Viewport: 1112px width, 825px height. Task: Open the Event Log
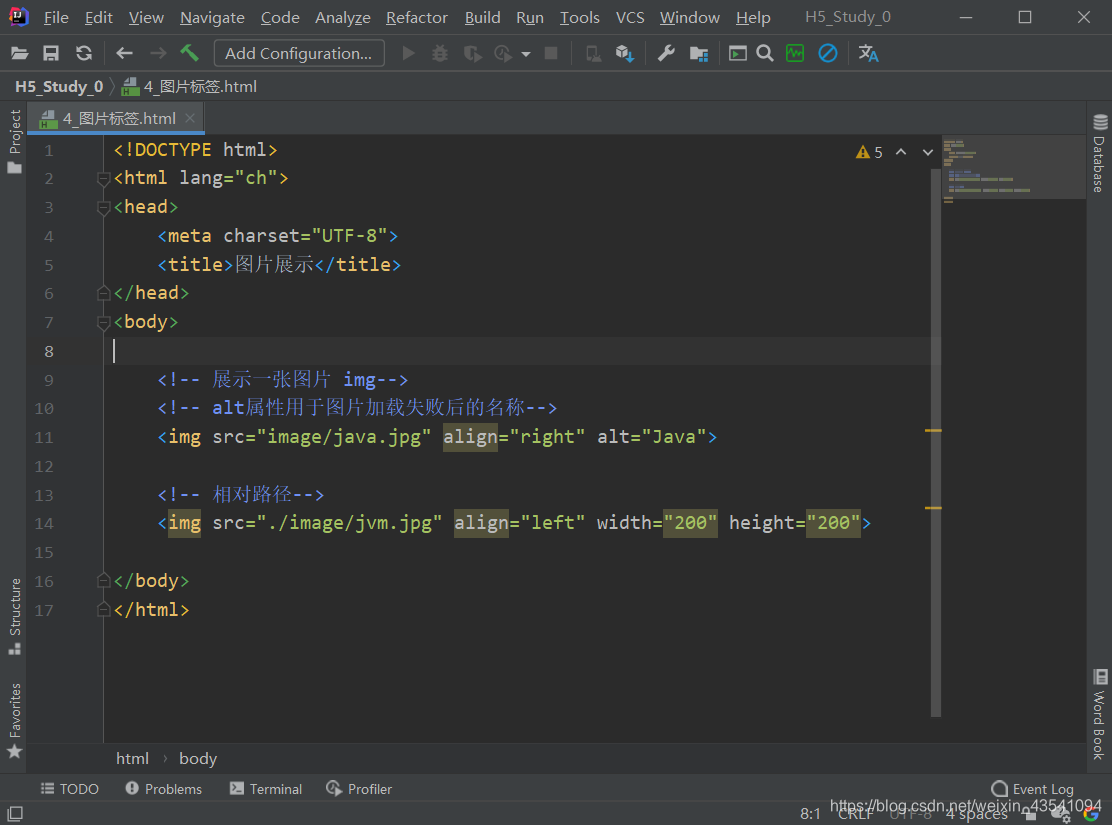tap(1033, 789)
